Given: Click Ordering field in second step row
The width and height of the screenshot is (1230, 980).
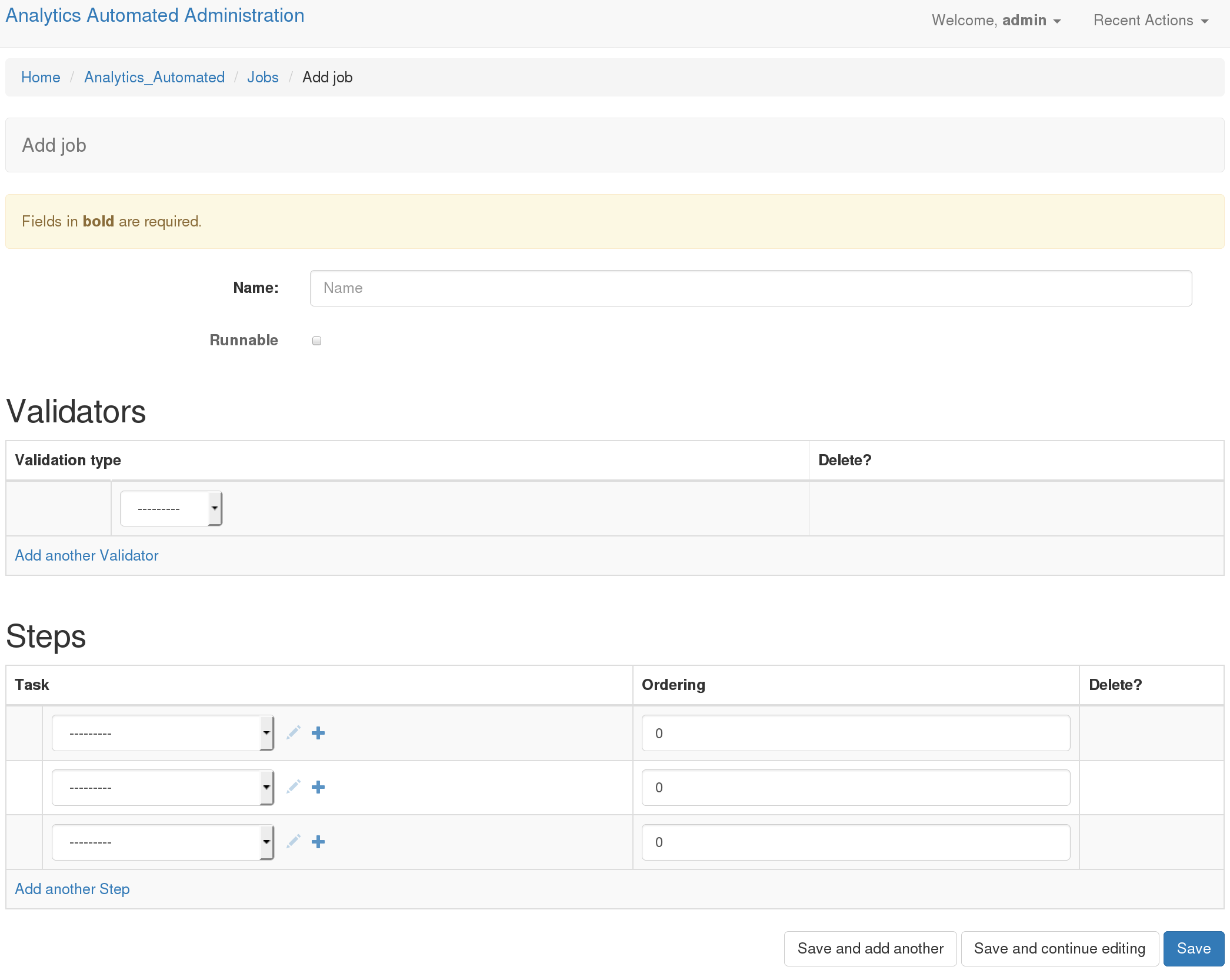Looking at the screenshot, I should click(x=855, y=788).
